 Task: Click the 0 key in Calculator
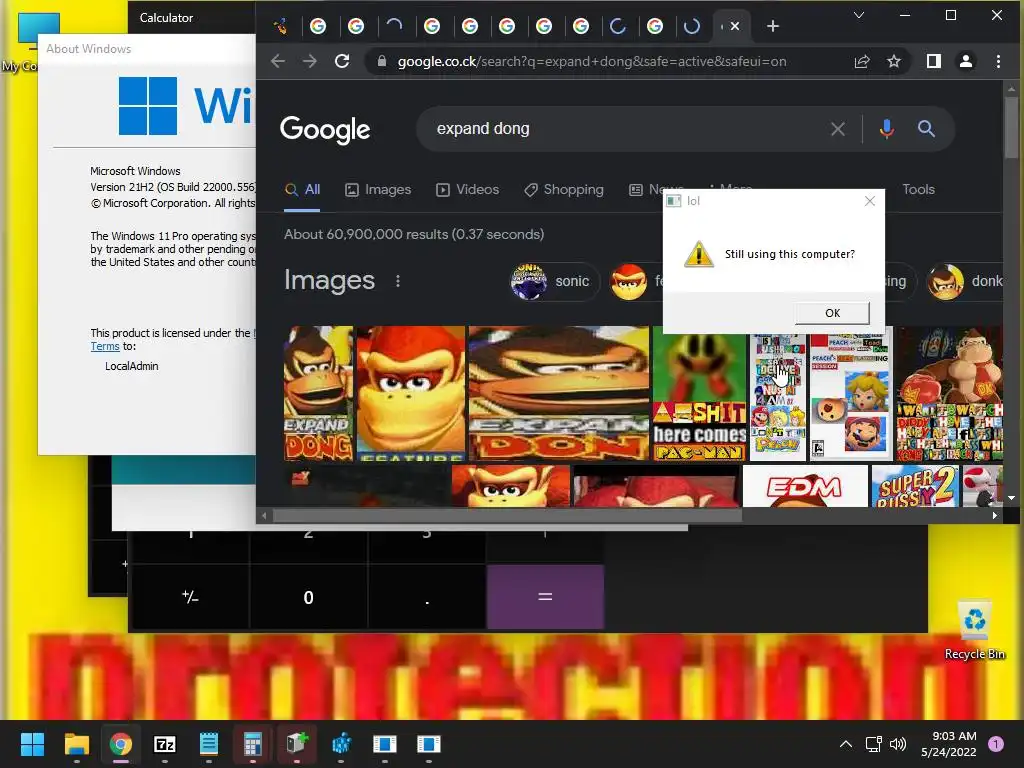click(x=308, y=597)
